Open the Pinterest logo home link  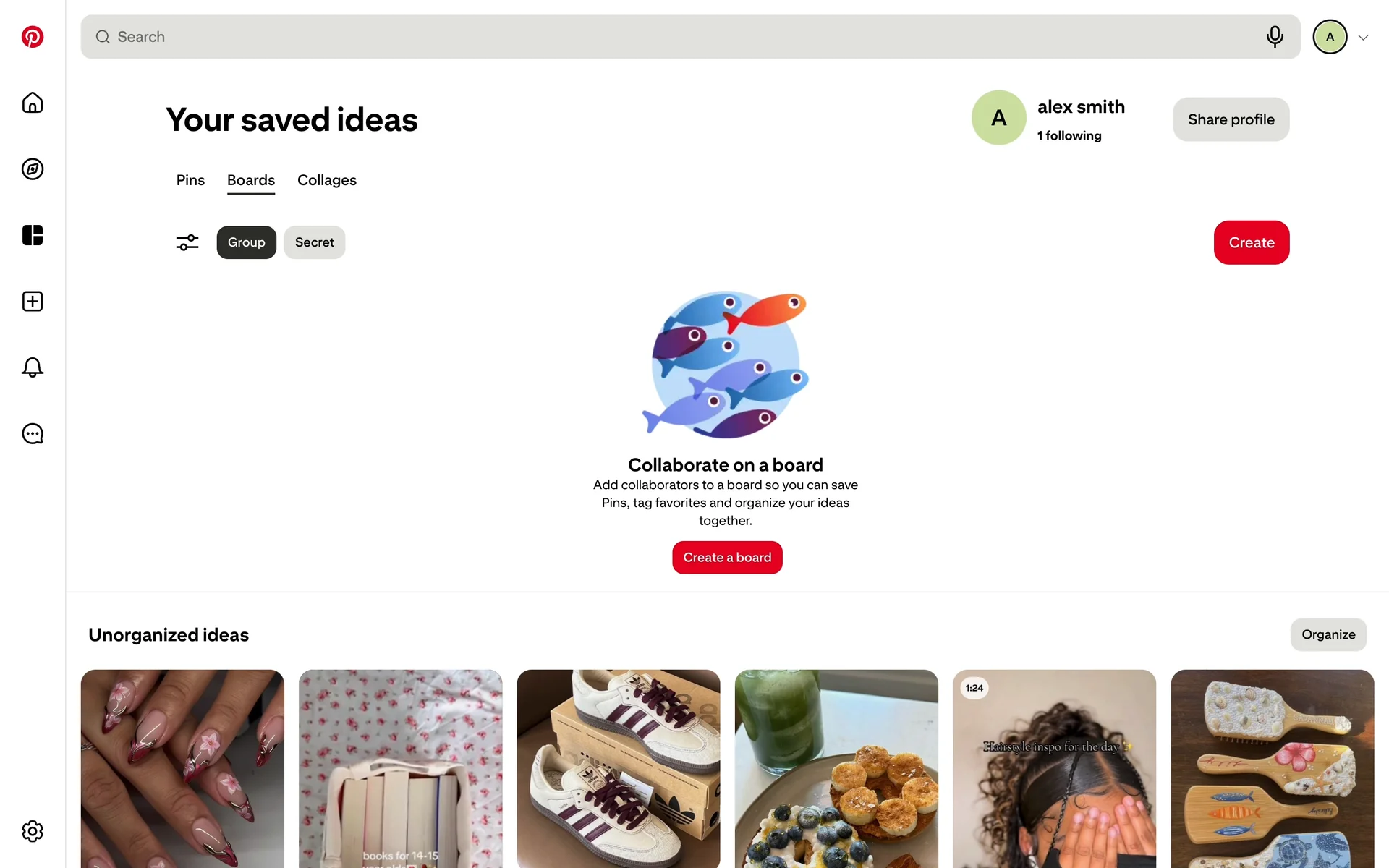(33, 37)
